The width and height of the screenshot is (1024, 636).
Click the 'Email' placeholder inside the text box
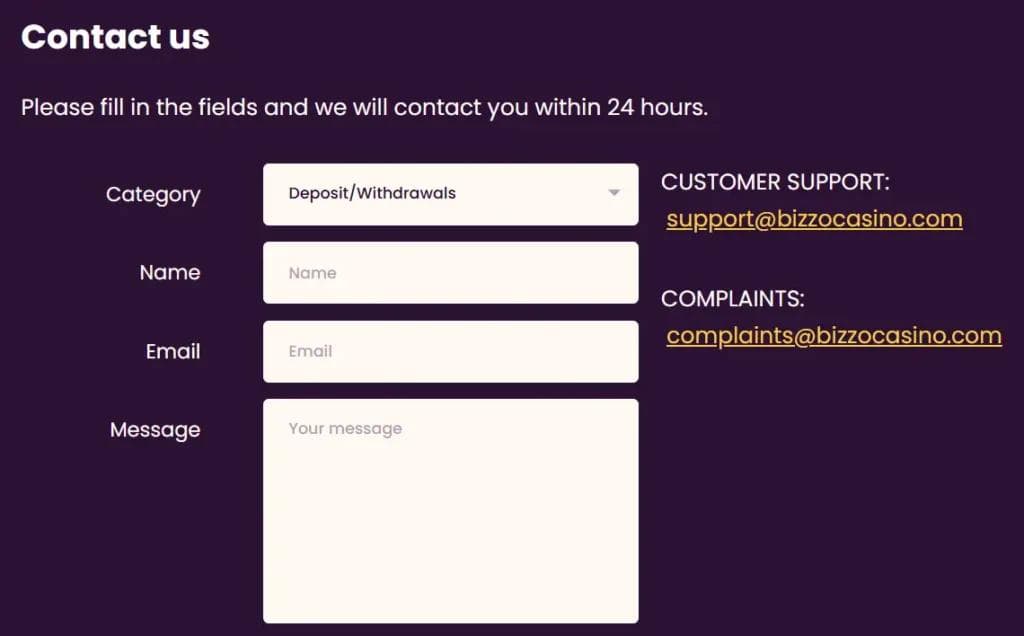[310, 351]
